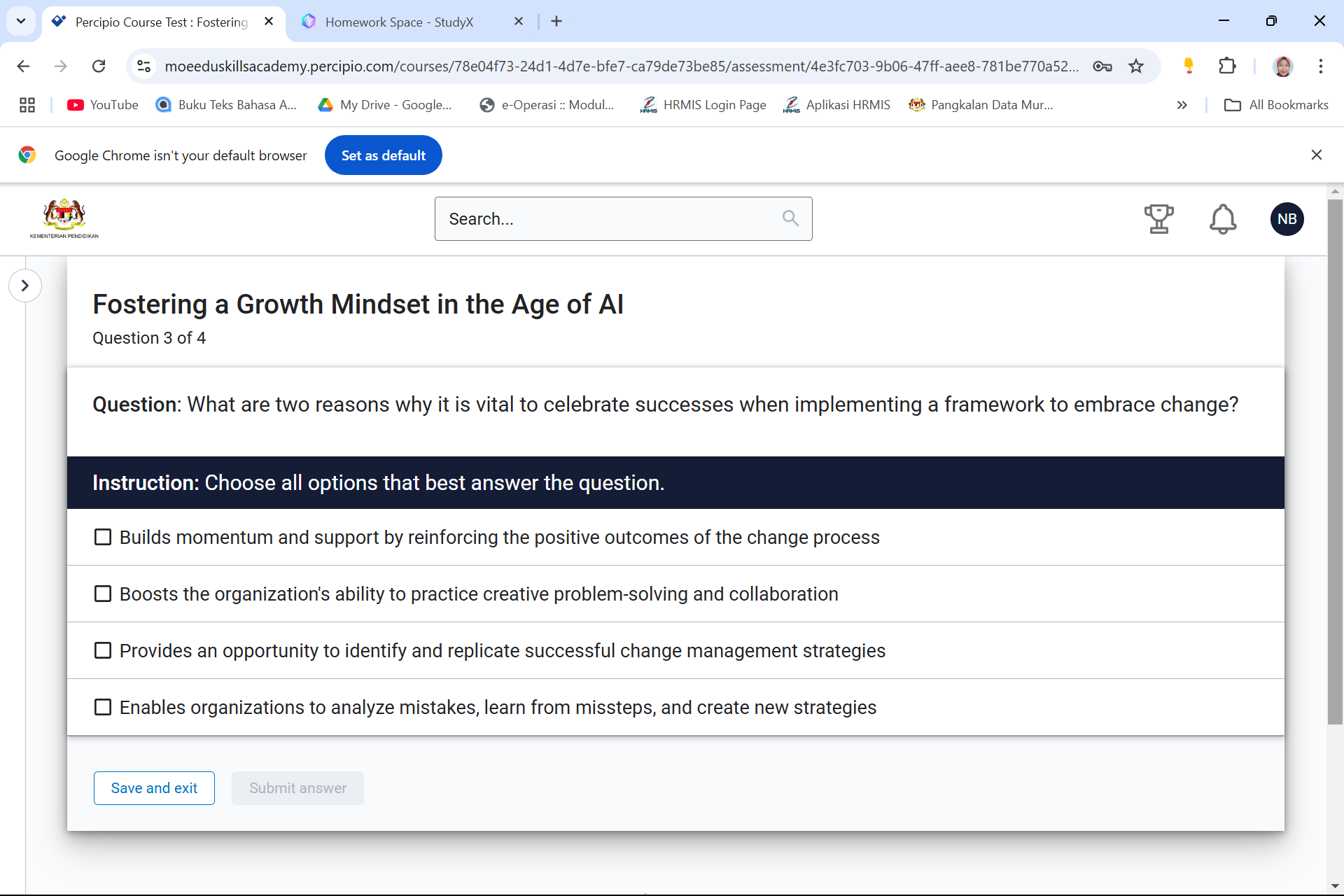Open Pangkalan Data Murid bookmark
This screenshot has width=1344, height=896.
[x=980, y=105]
